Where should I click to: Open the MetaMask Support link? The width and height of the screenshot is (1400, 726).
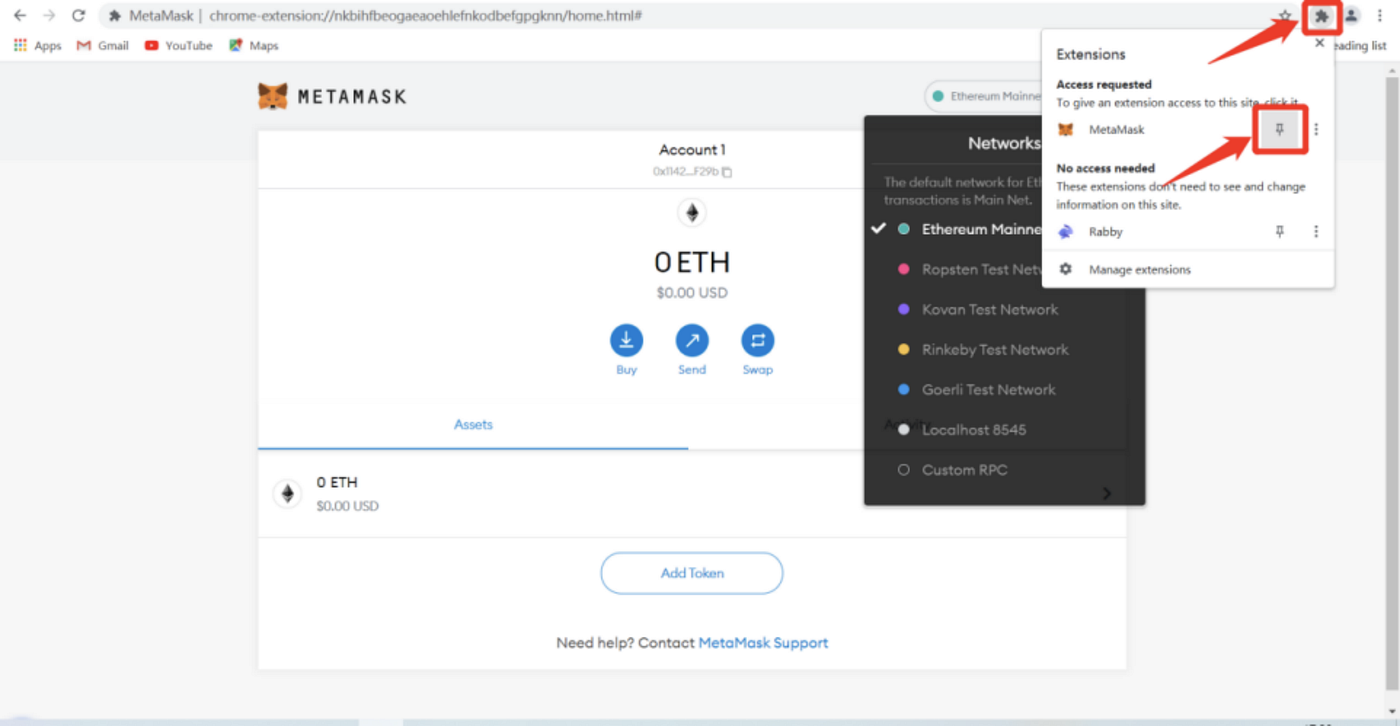(763, 643)
